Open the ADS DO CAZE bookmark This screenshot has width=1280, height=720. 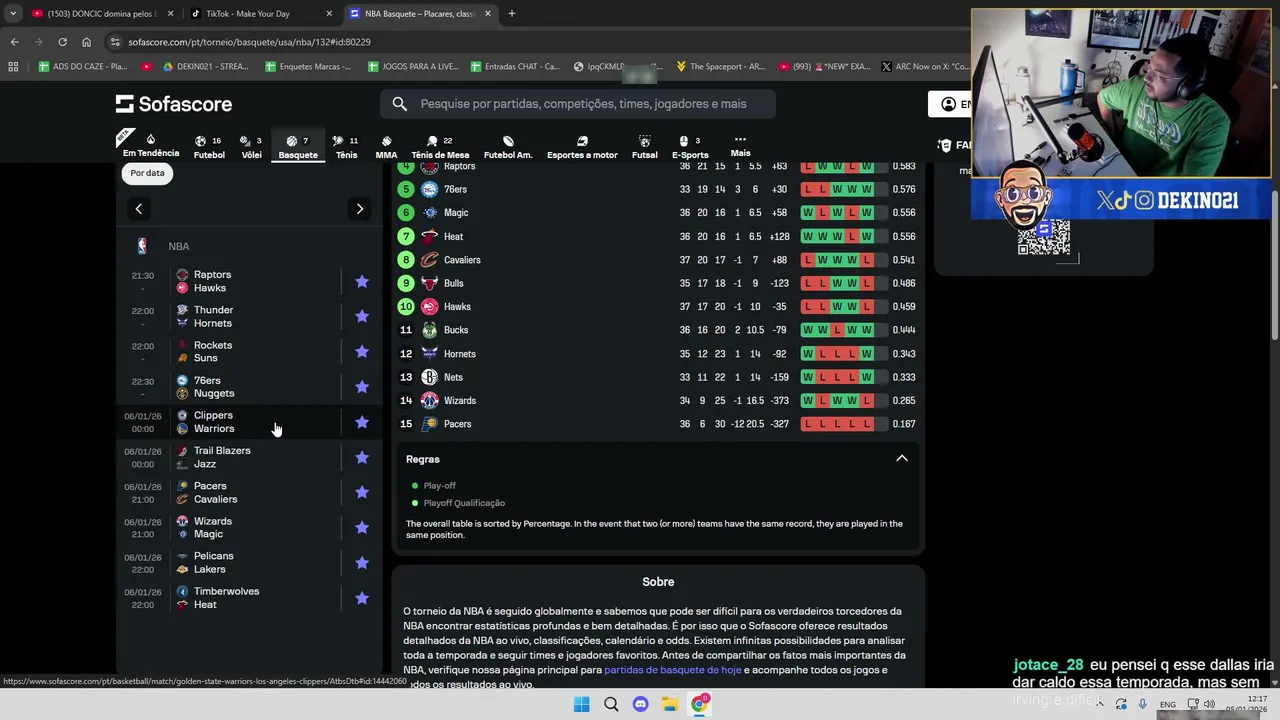[83, 67]
